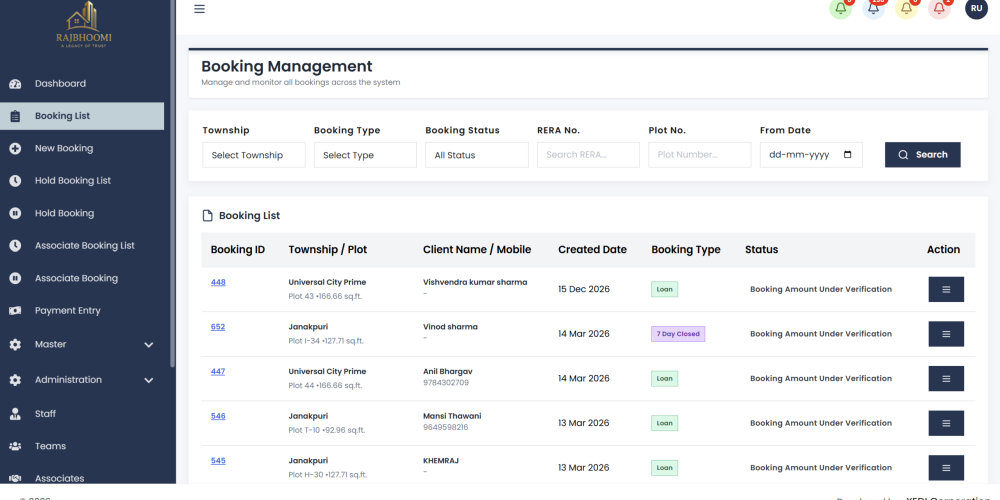The width and height of the screenshot is (1000, 500).
Task: Open the blue notification bell
Action: click(874, 9)
